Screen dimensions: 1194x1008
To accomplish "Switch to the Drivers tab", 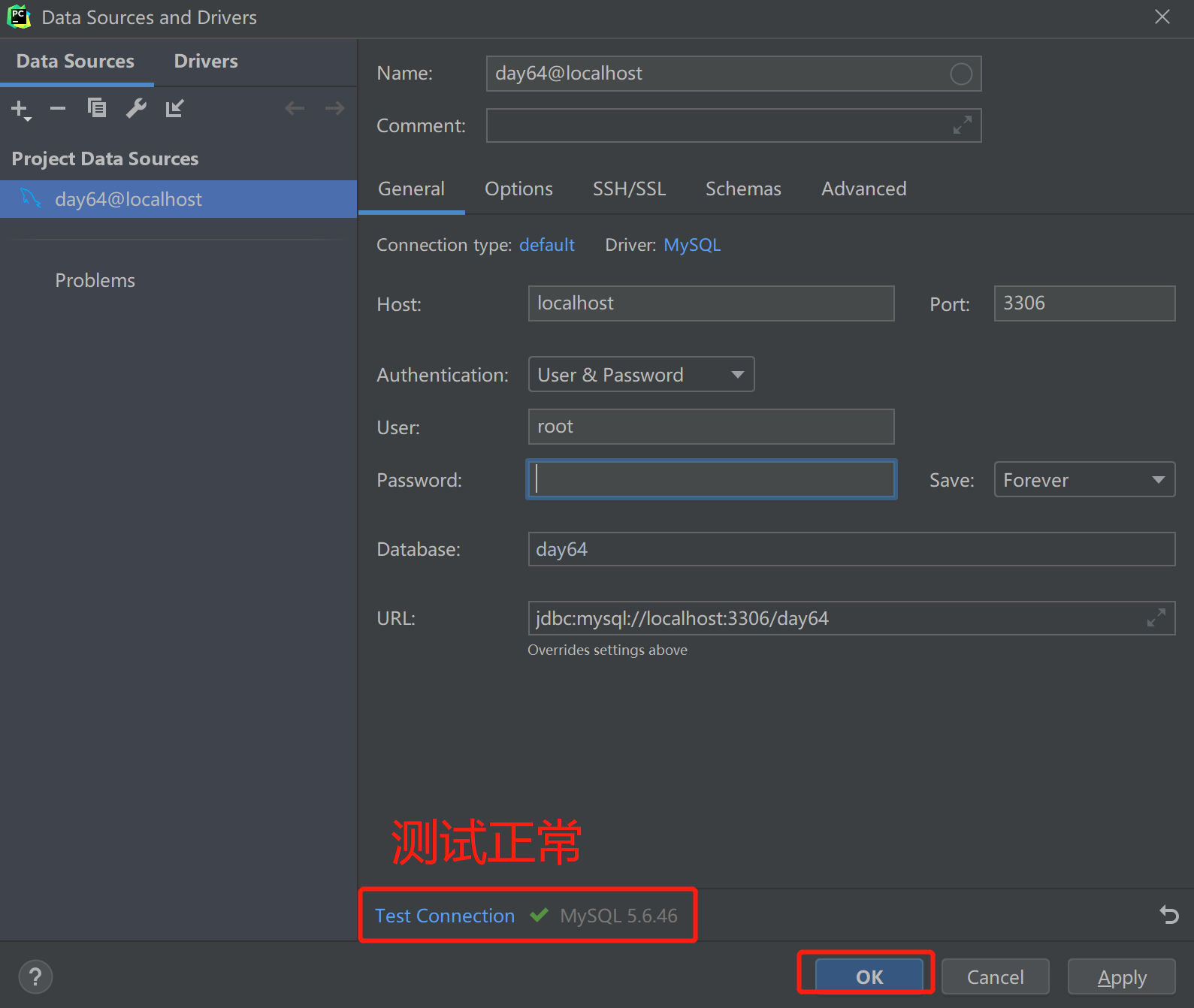I will (206, 62).
